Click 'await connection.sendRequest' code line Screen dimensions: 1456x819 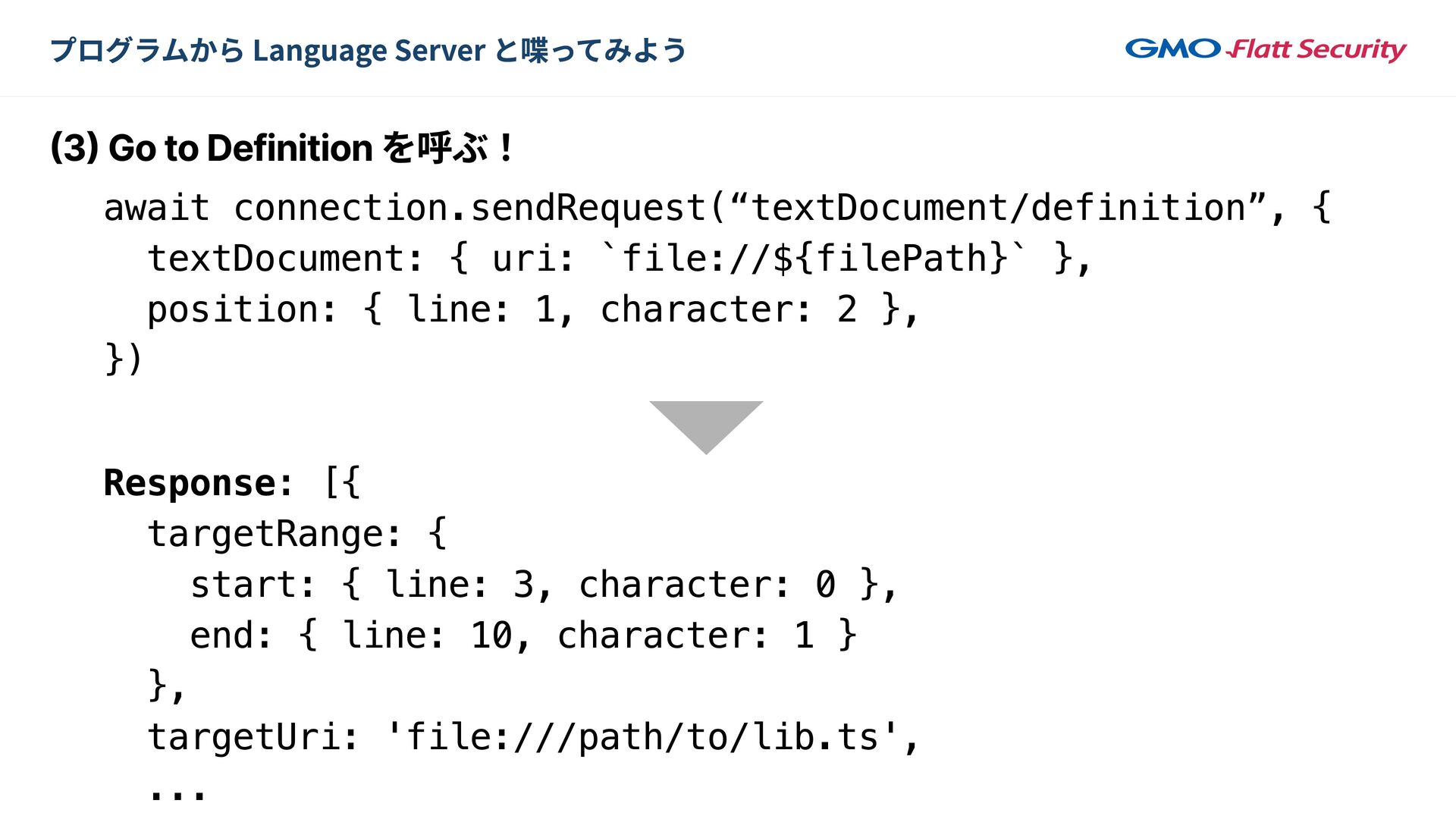(405, 208)
